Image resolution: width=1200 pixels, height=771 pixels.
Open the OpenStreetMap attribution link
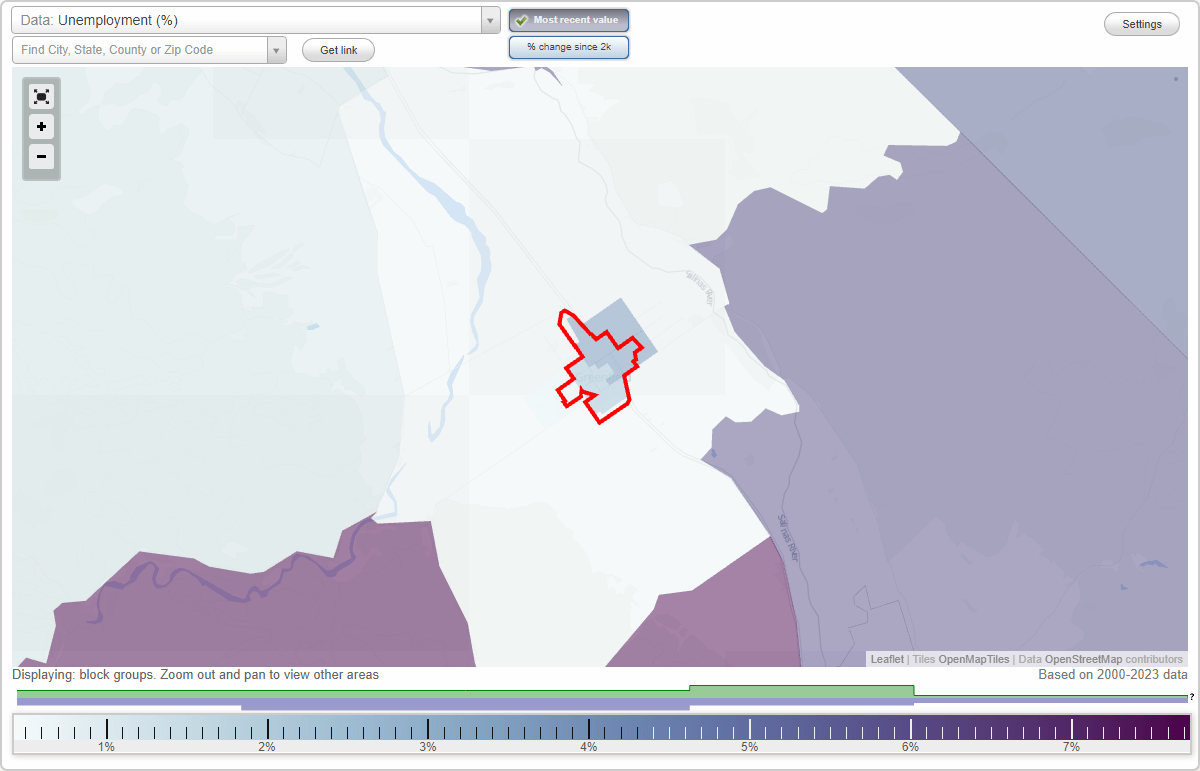[x=1083, y=659]
